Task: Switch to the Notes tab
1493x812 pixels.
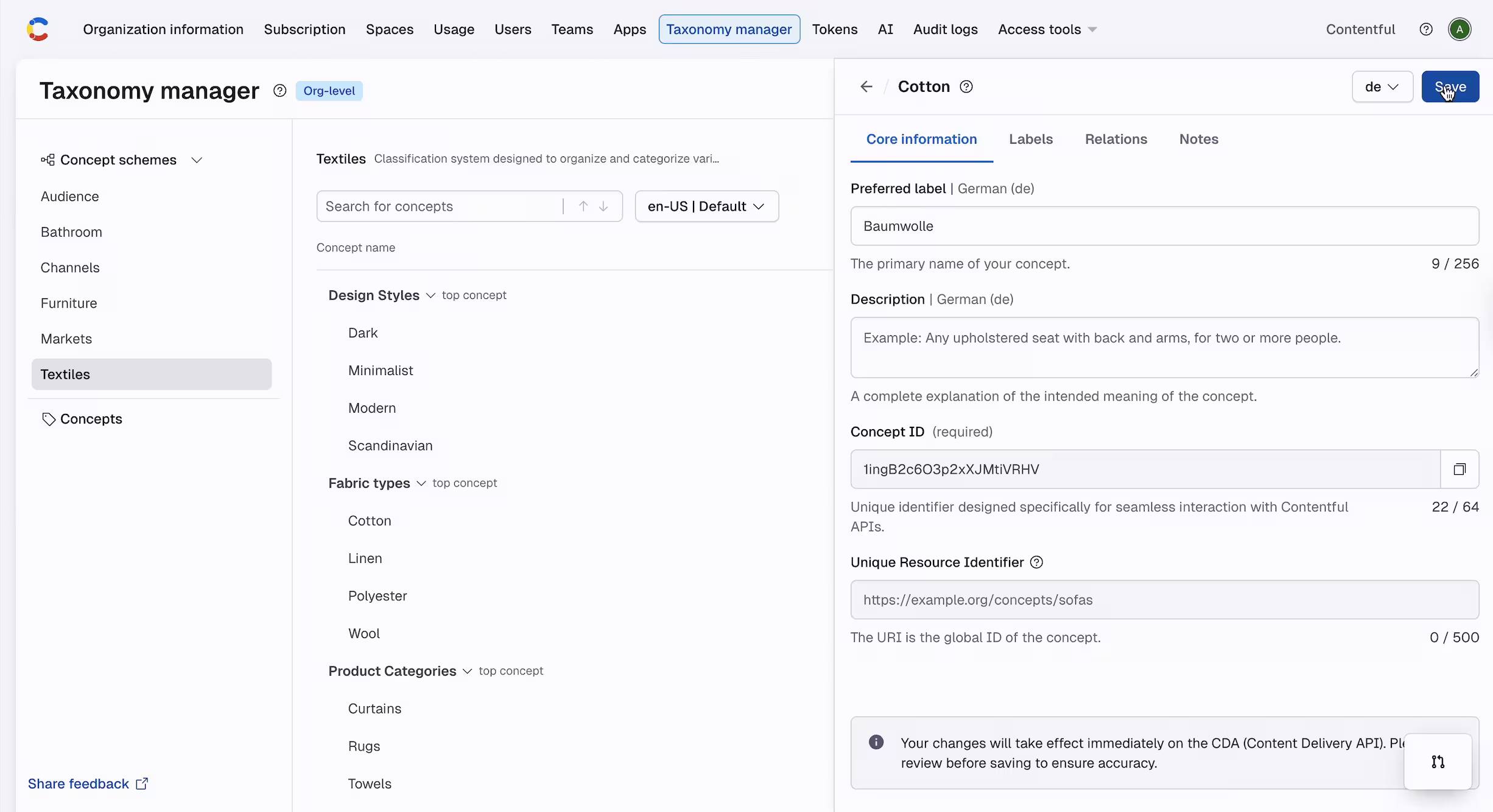Action: tap(1198, 139)
